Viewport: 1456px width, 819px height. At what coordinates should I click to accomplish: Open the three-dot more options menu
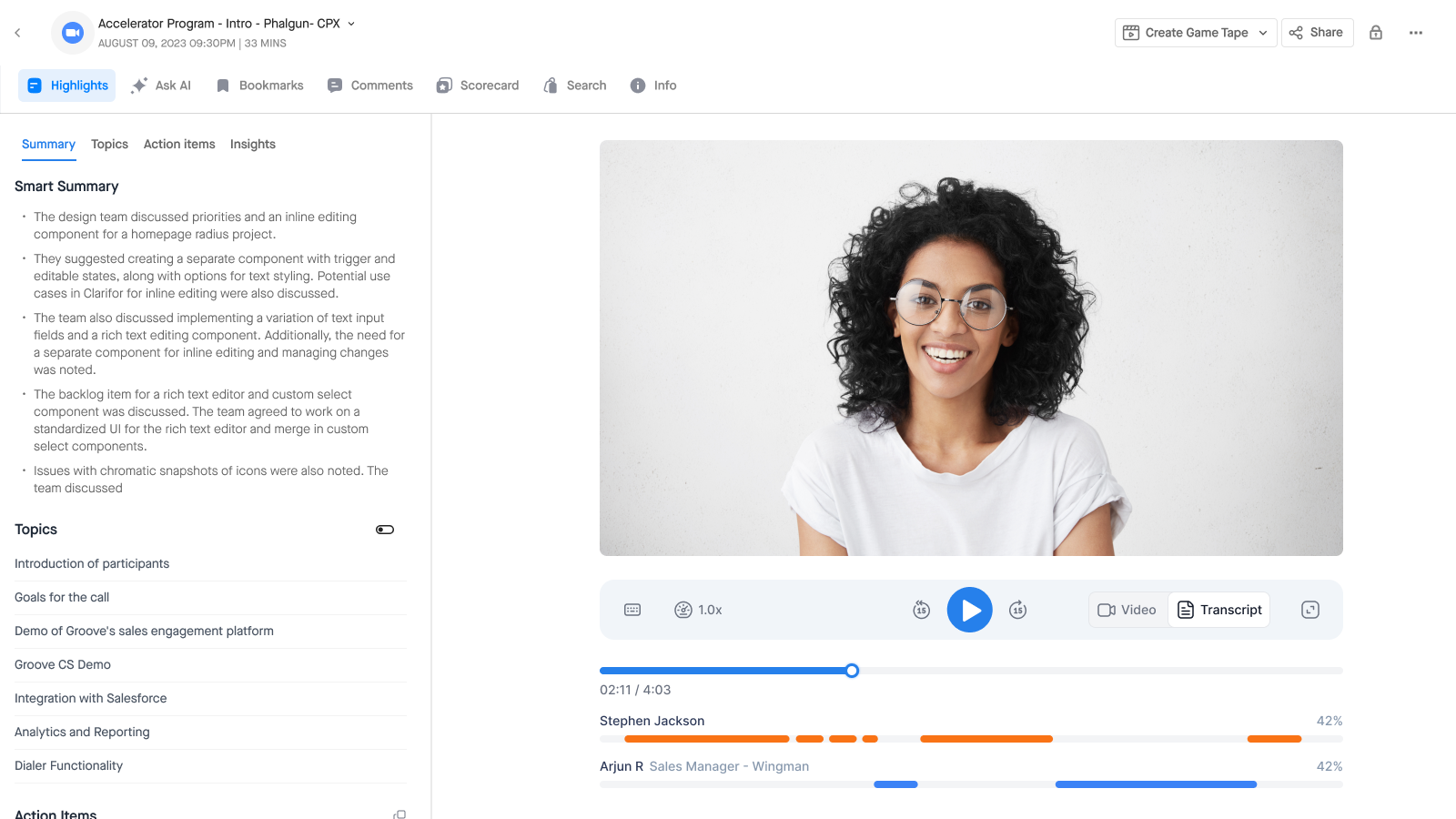coord(1416,33)
